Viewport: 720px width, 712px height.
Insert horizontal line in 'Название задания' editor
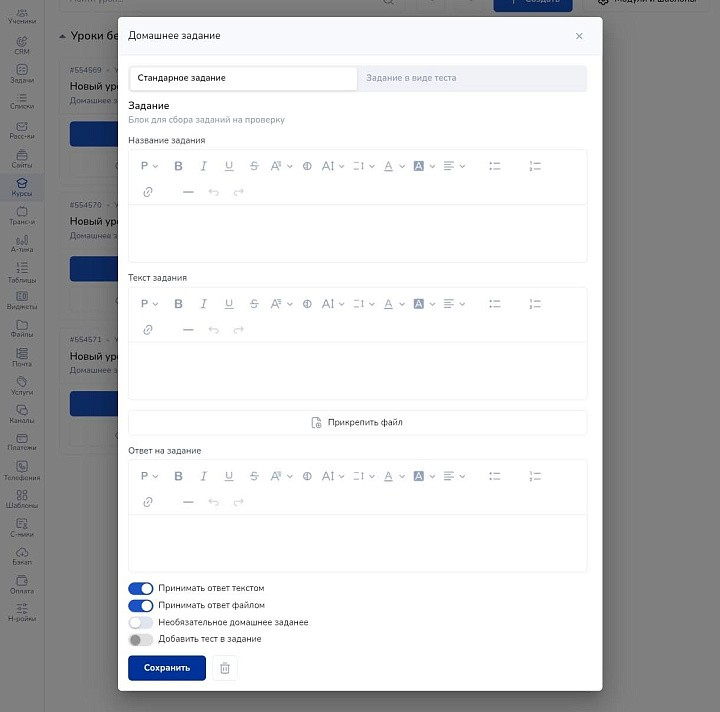point(188,192)
